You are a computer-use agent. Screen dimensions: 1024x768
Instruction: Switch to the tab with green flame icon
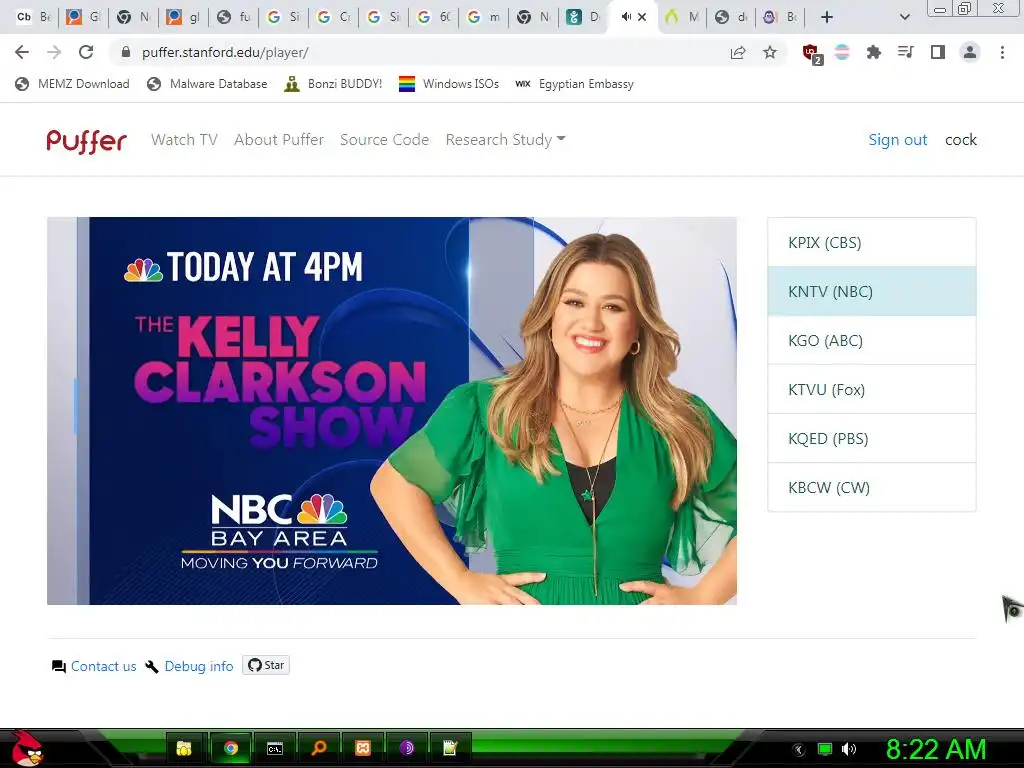point(682,17)
